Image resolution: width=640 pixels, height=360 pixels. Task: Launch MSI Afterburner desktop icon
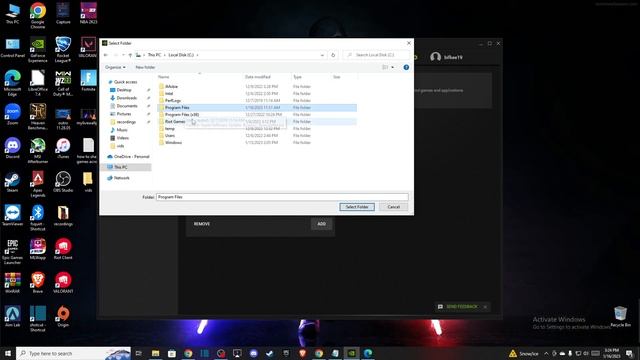coord(38,150)
